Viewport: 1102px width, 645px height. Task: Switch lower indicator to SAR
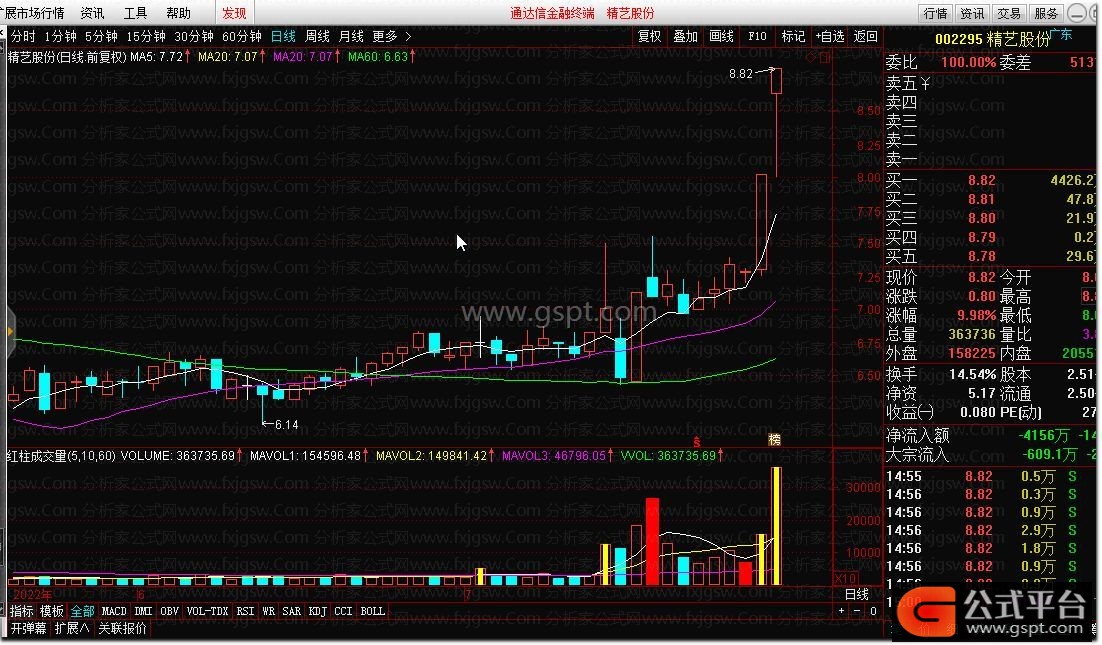[x=292, y=611]
